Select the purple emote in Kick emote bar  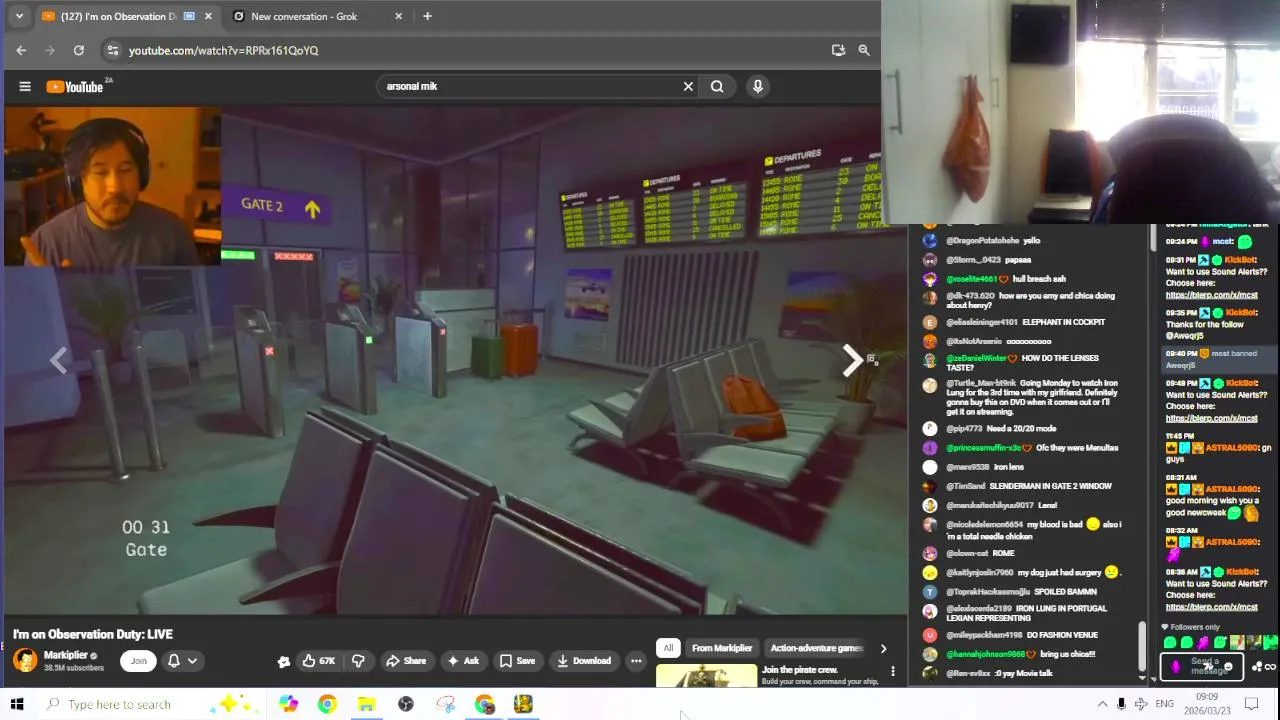pyautogui.click(x=1203, y=643)
